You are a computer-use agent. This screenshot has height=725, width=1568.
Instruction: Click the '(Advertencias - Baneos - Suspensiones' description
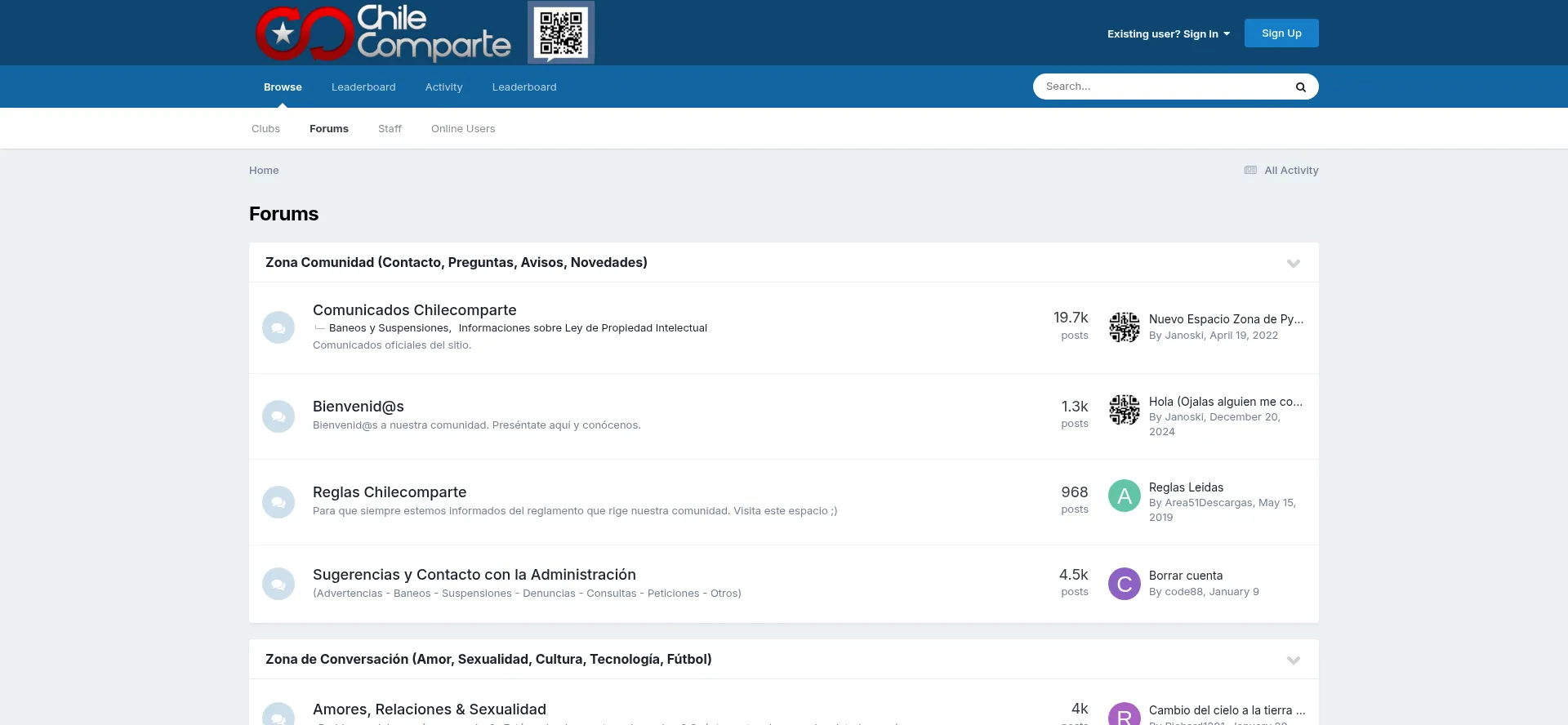(527, 594)
